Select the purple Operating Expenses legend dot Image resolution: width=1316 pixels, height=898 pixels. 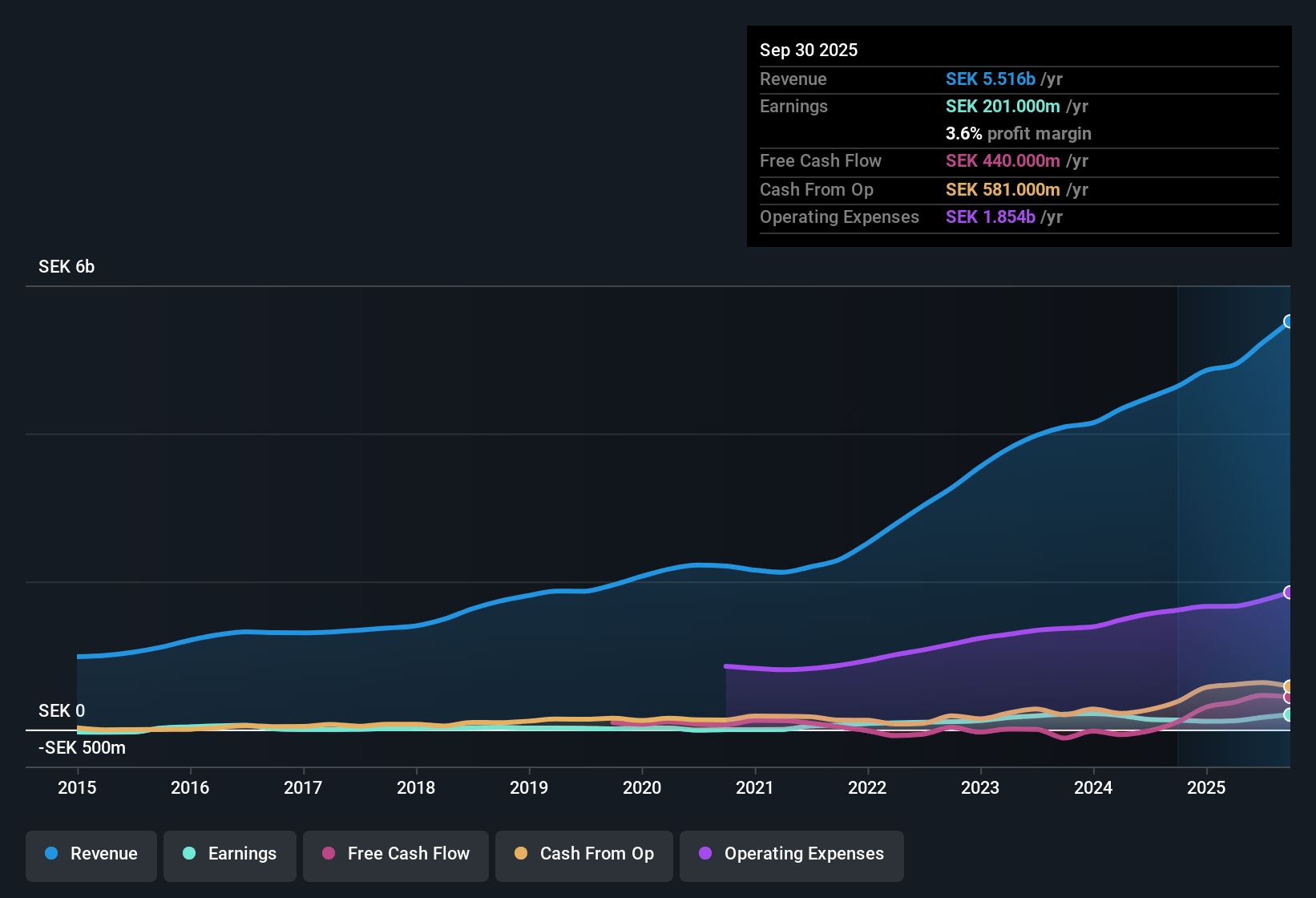(705, 854)
